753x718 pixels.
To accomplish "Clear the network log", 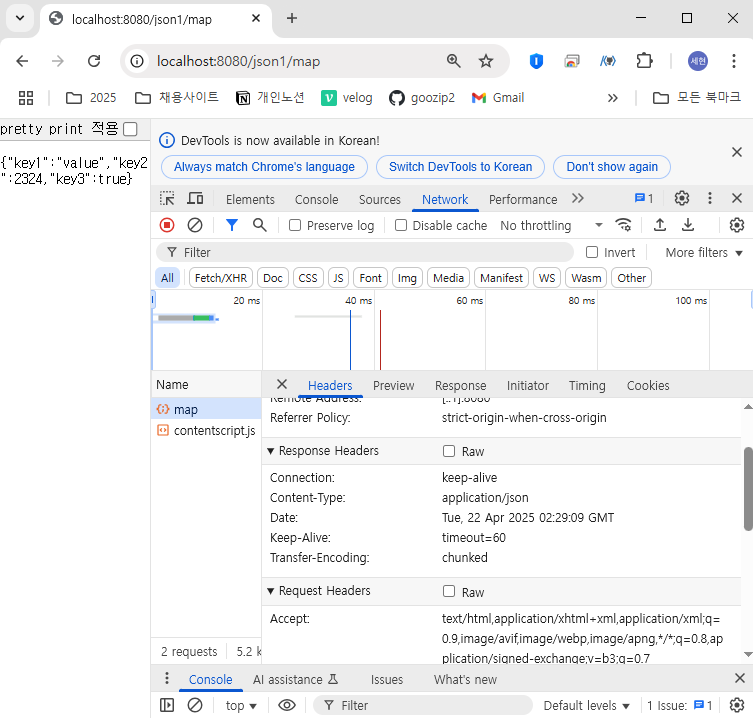I will click(194, 225).
